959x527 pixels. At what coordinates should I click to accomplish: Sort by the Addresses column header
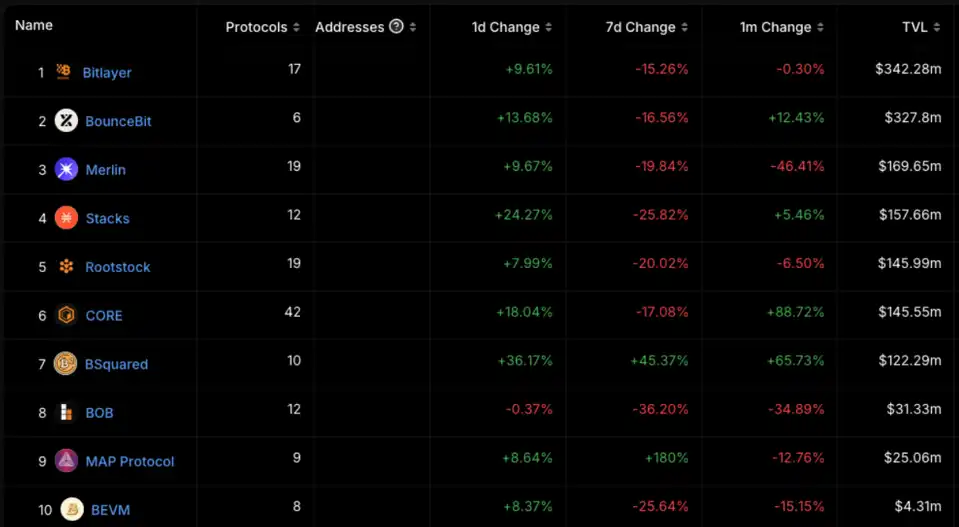(348, 27)
